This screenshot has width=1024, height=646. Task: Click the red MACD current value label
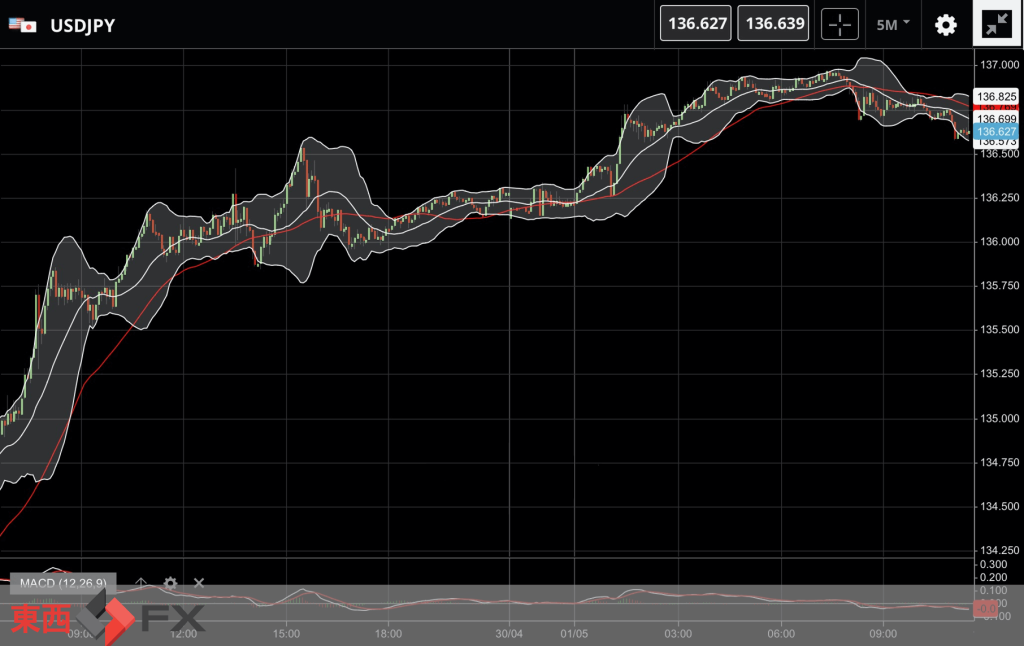click(x=985, y=609)
